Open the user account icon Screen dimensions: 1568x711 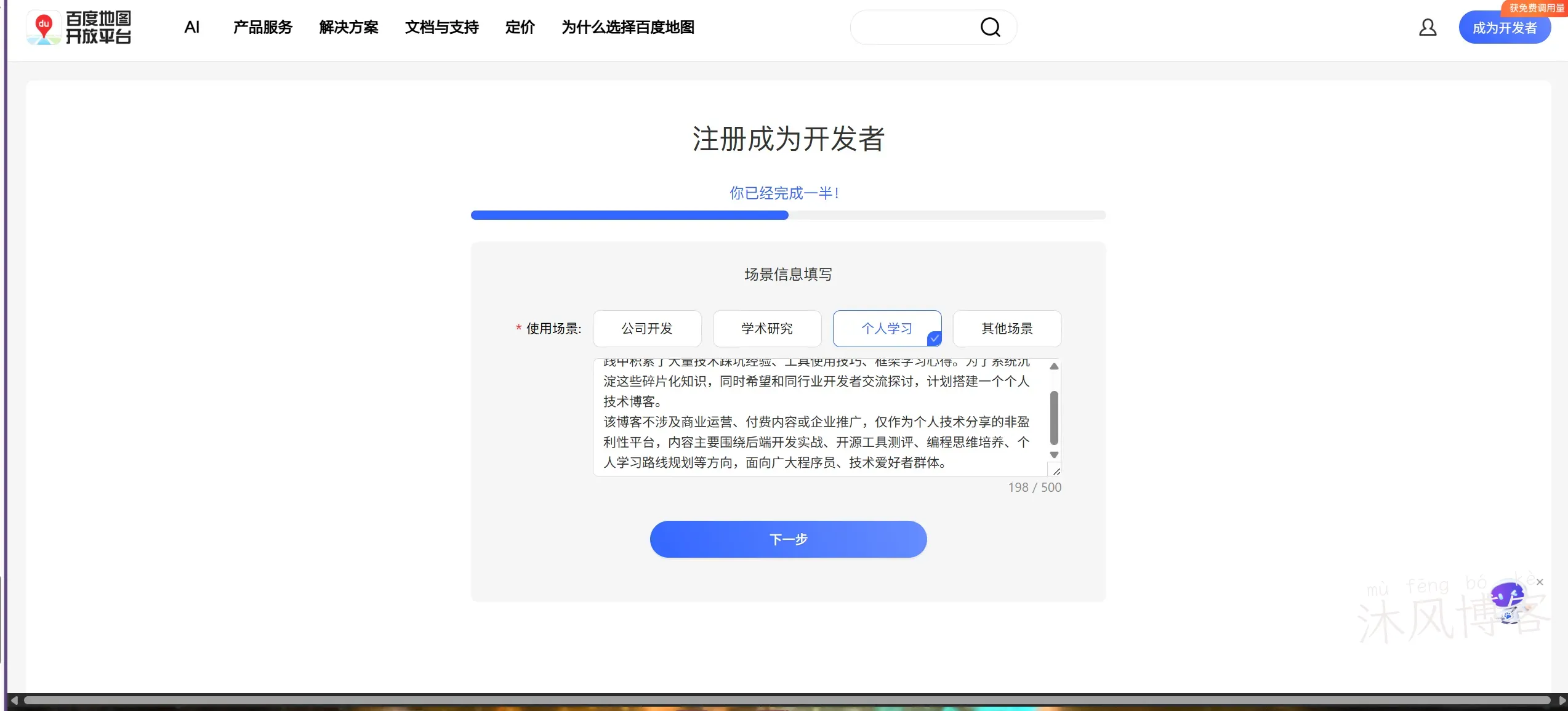pyautogui.click(x=1428, y=27)
